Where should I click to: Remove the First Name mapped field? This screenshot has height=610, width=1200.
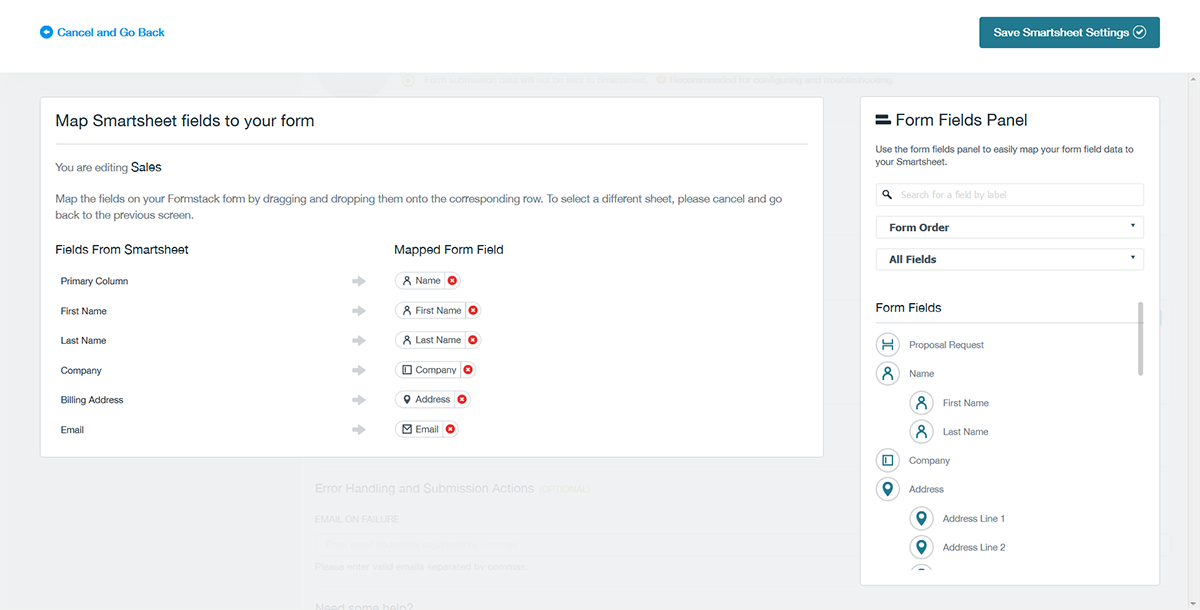pyautogui.click(x=473, y=311)
